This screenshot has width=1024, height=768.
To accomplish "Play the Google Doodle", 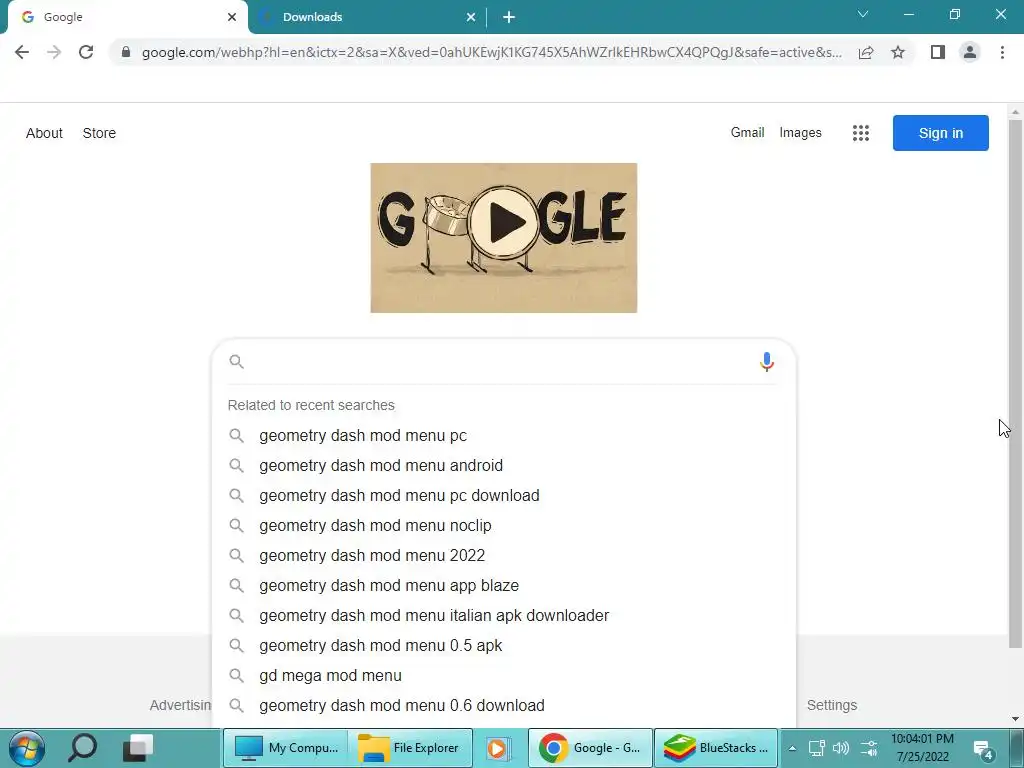I will [x=504, y=222].
